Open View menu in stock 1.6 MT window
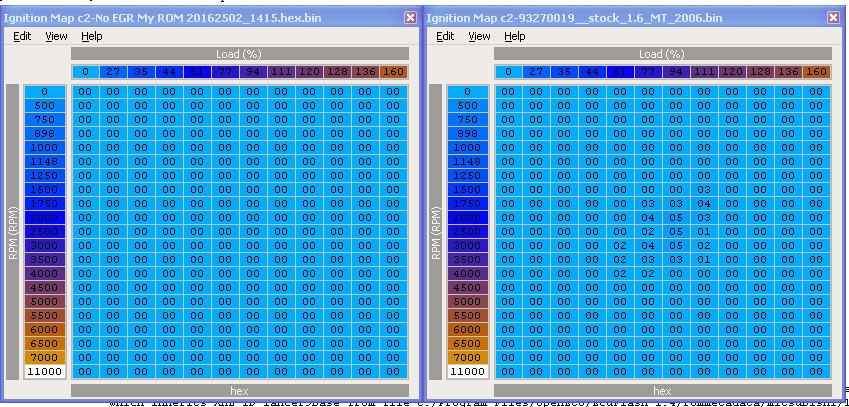849x407 pixels. pyautogui.click(x=480, y=36)
